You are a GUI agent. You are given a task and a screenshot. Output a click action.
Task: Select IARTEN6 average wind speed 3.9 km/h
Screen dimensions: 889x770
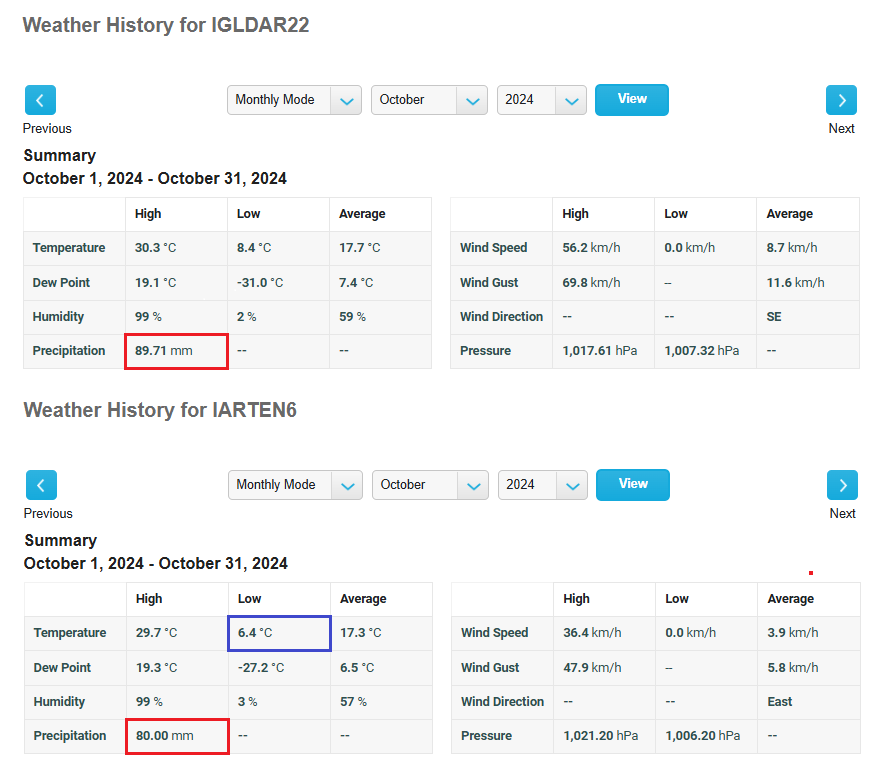tap(793, 633)
